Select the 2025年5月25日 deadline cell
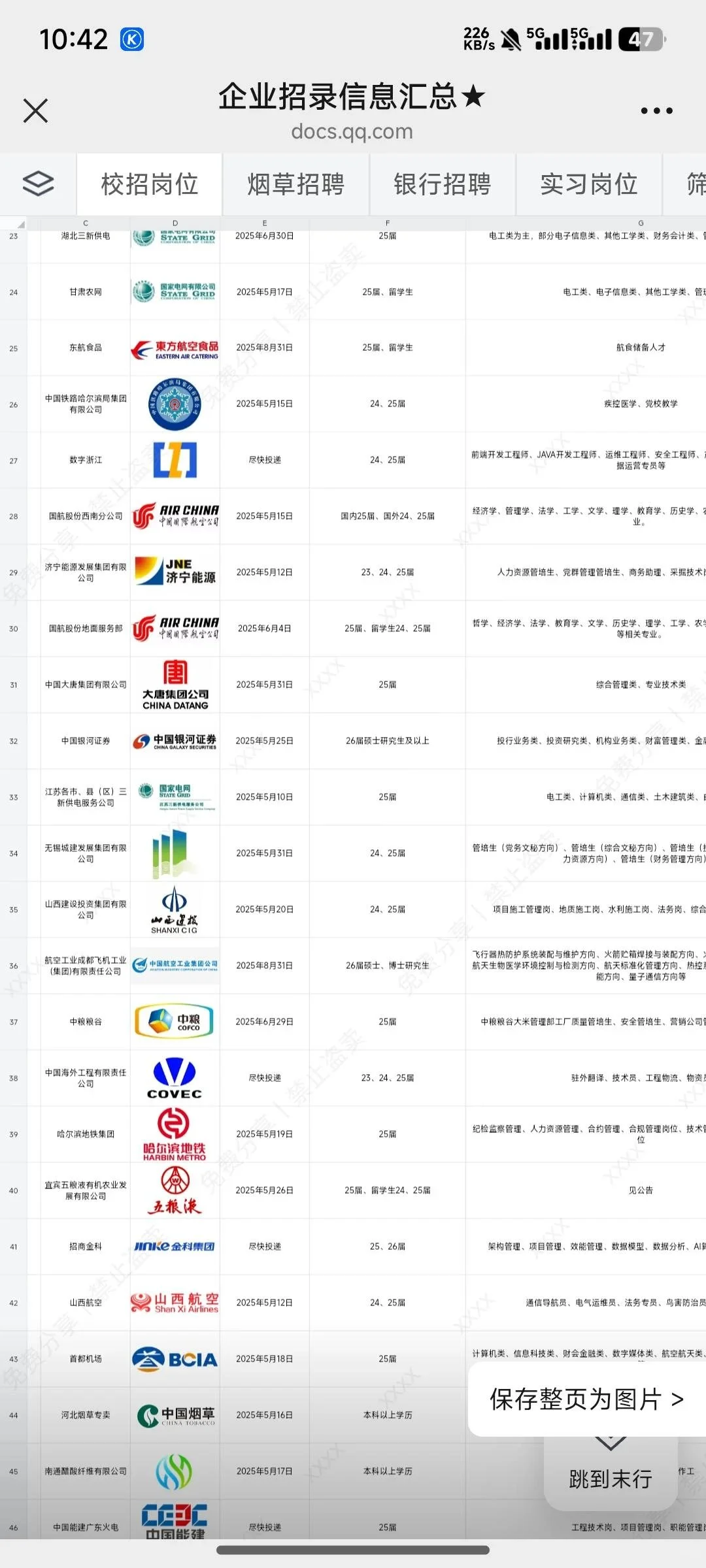This screenshot has width=706, height=1568. point(265,742)
